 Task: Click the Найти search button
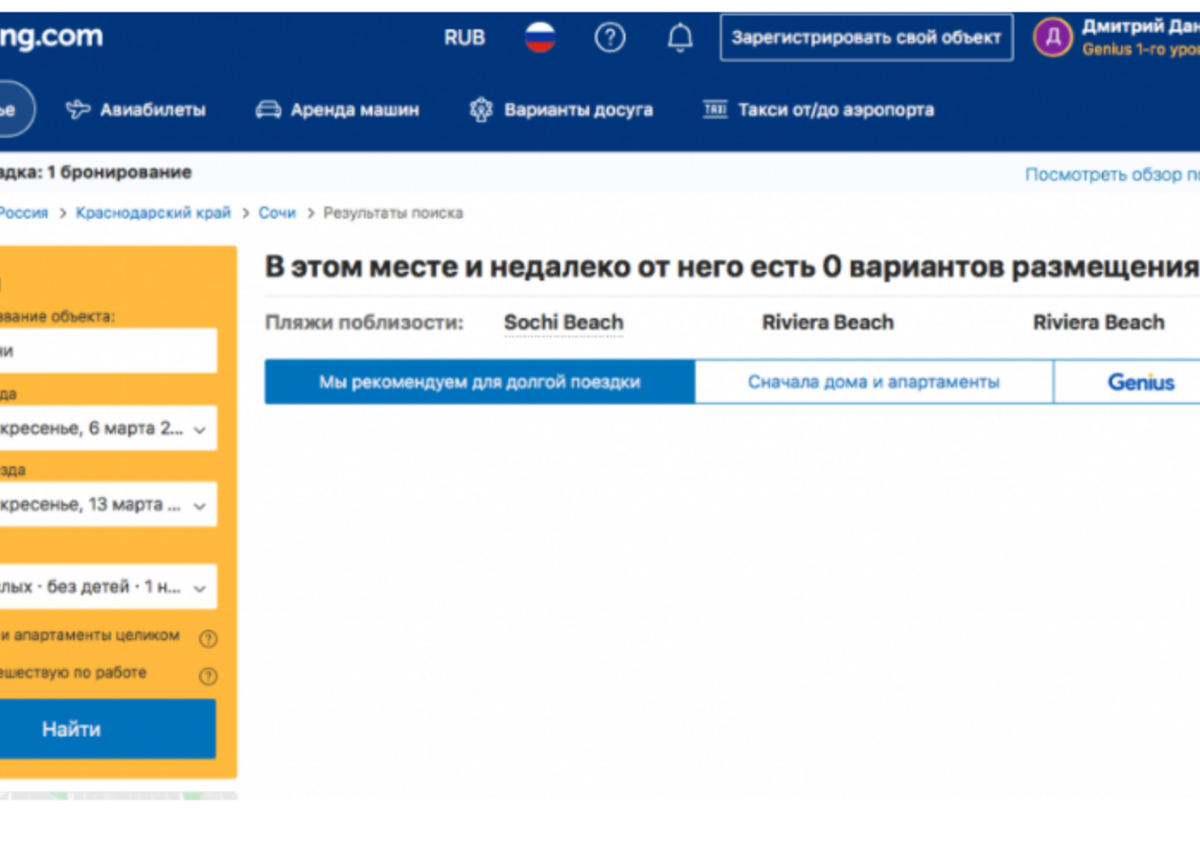click(106, 729)
